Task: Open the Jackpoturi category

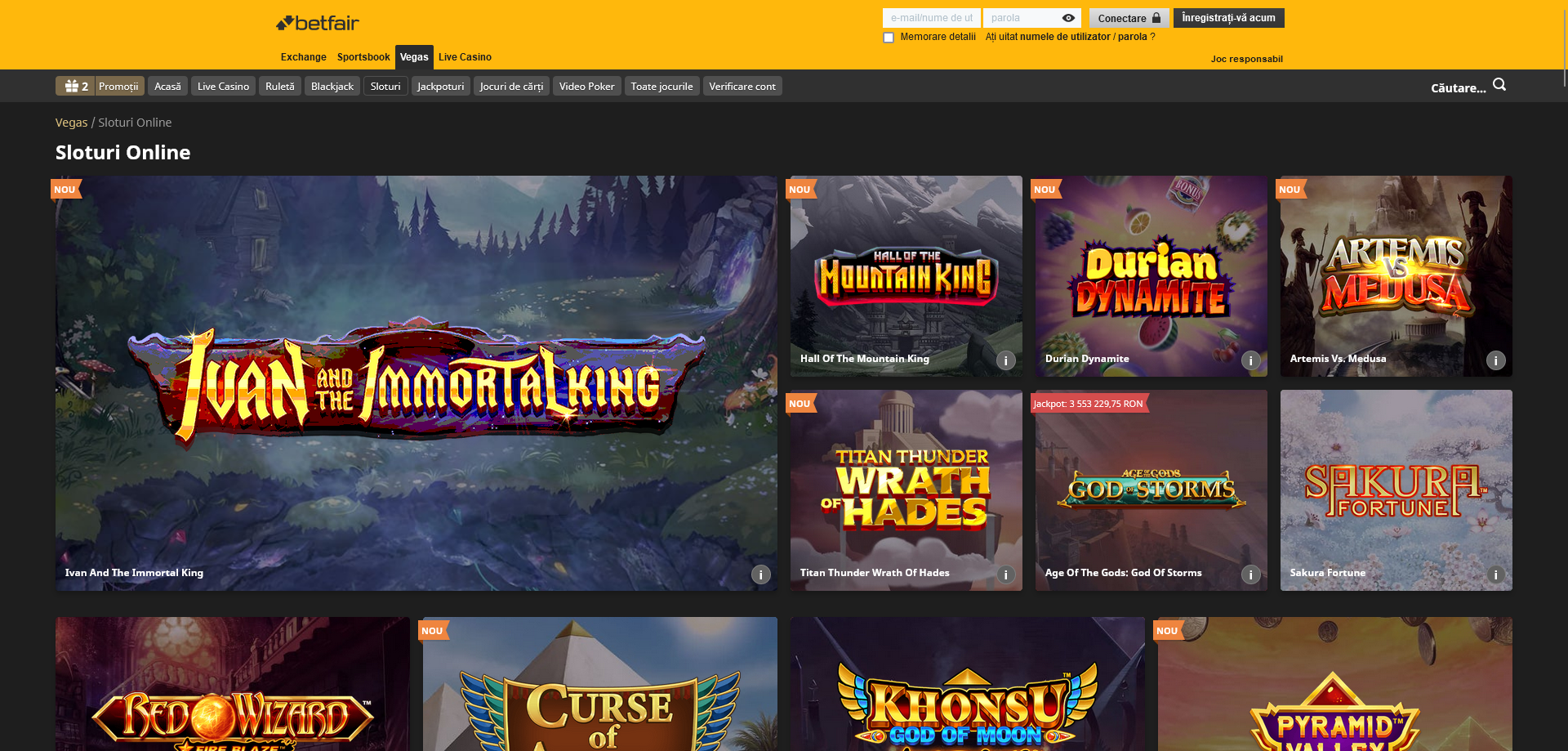Action: (x=441, y=86)
